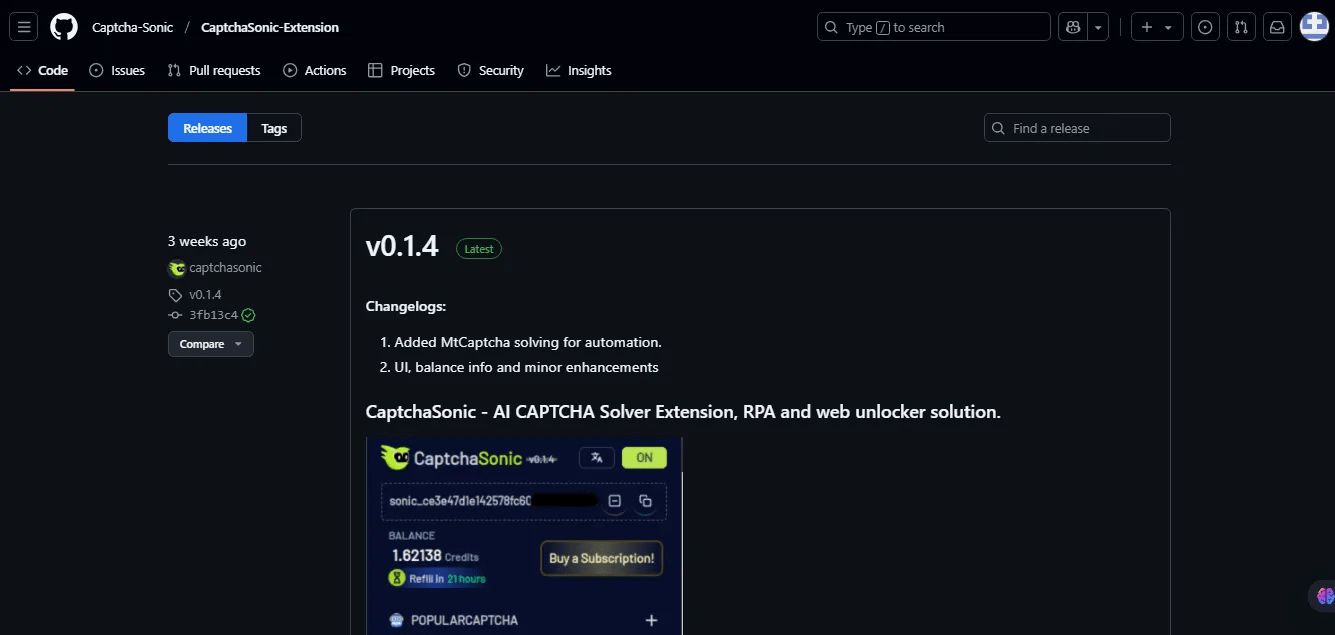Toggle the Releases view button

[207, 128]
